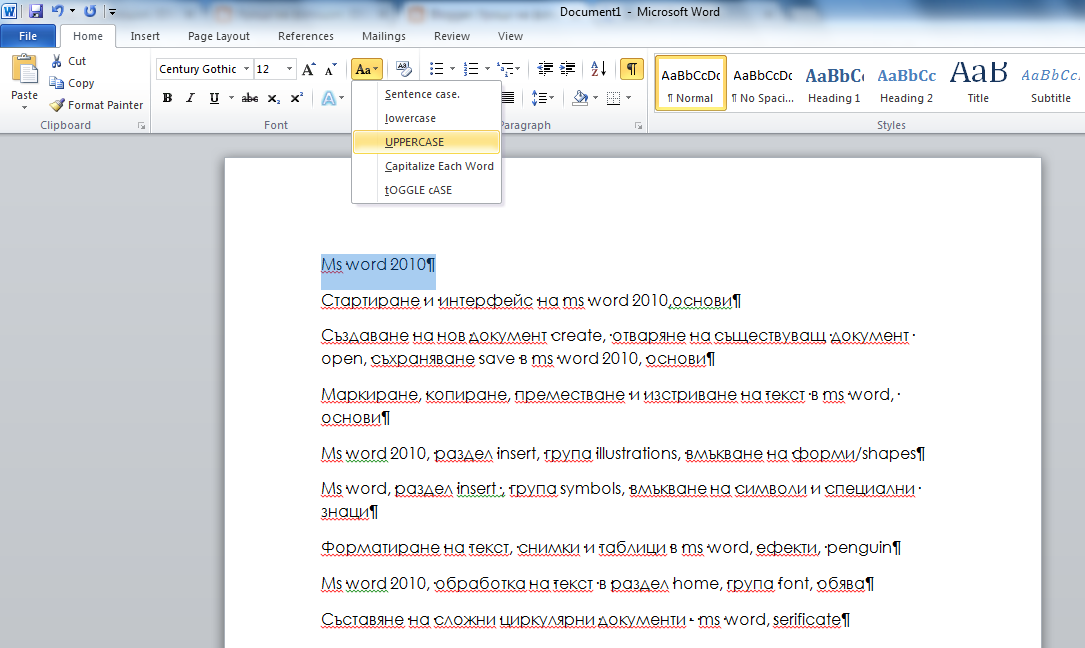
Task: Click the word 'penguin' in document
Action: click(x=859, y=548)
